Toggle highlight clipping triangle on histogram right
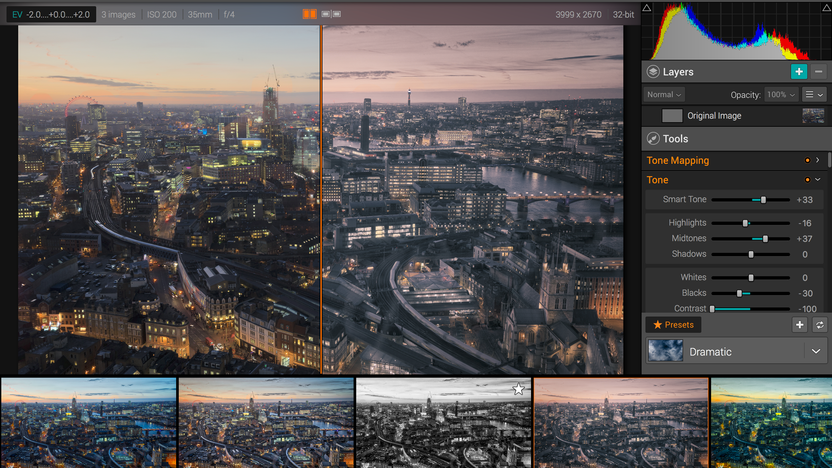The height and width of the screenshot is (468, 832). pos(827,7)
